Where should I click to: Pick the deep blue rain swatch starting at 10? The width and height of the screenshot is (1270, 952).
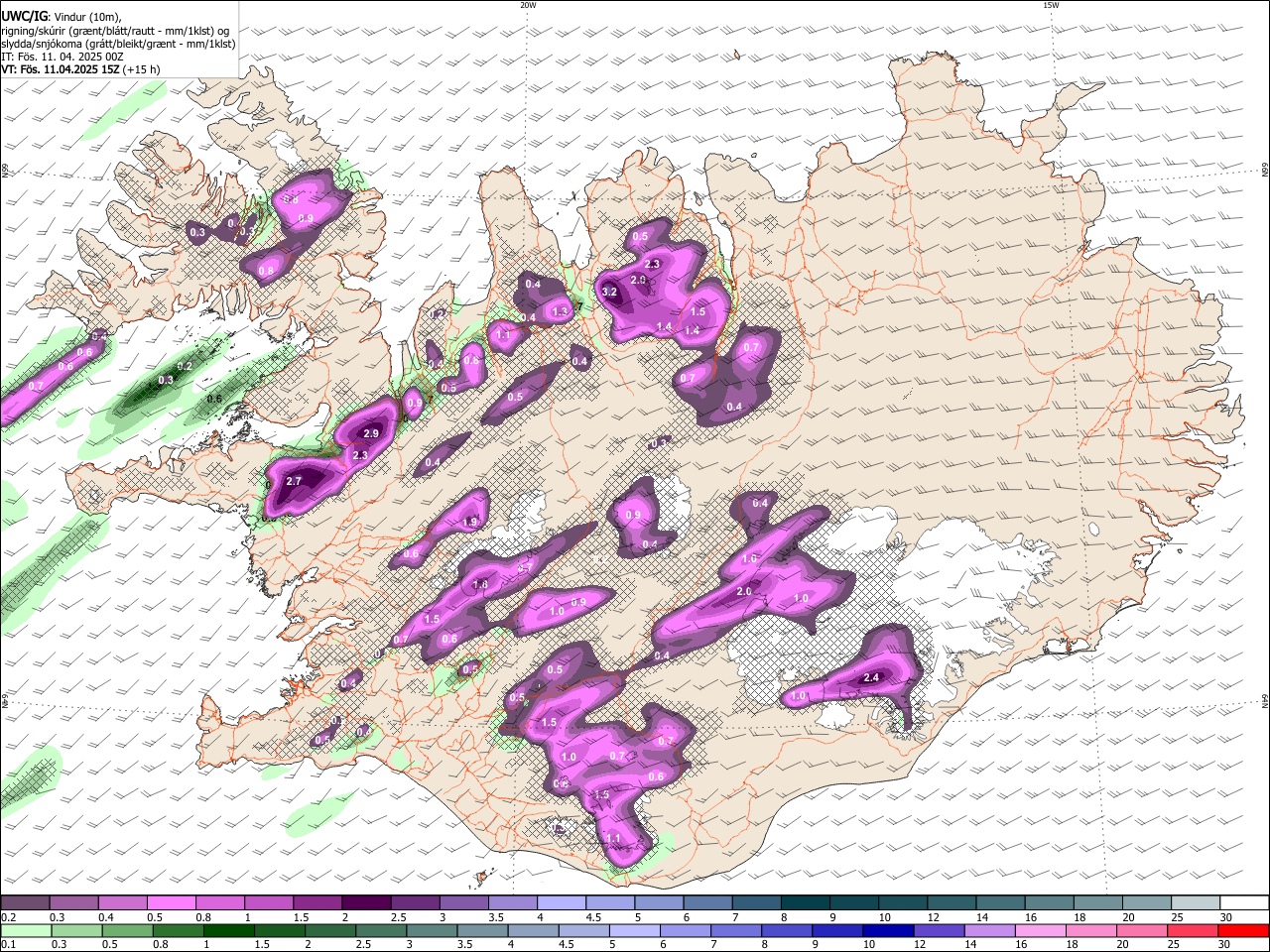(x=888, y=931)
